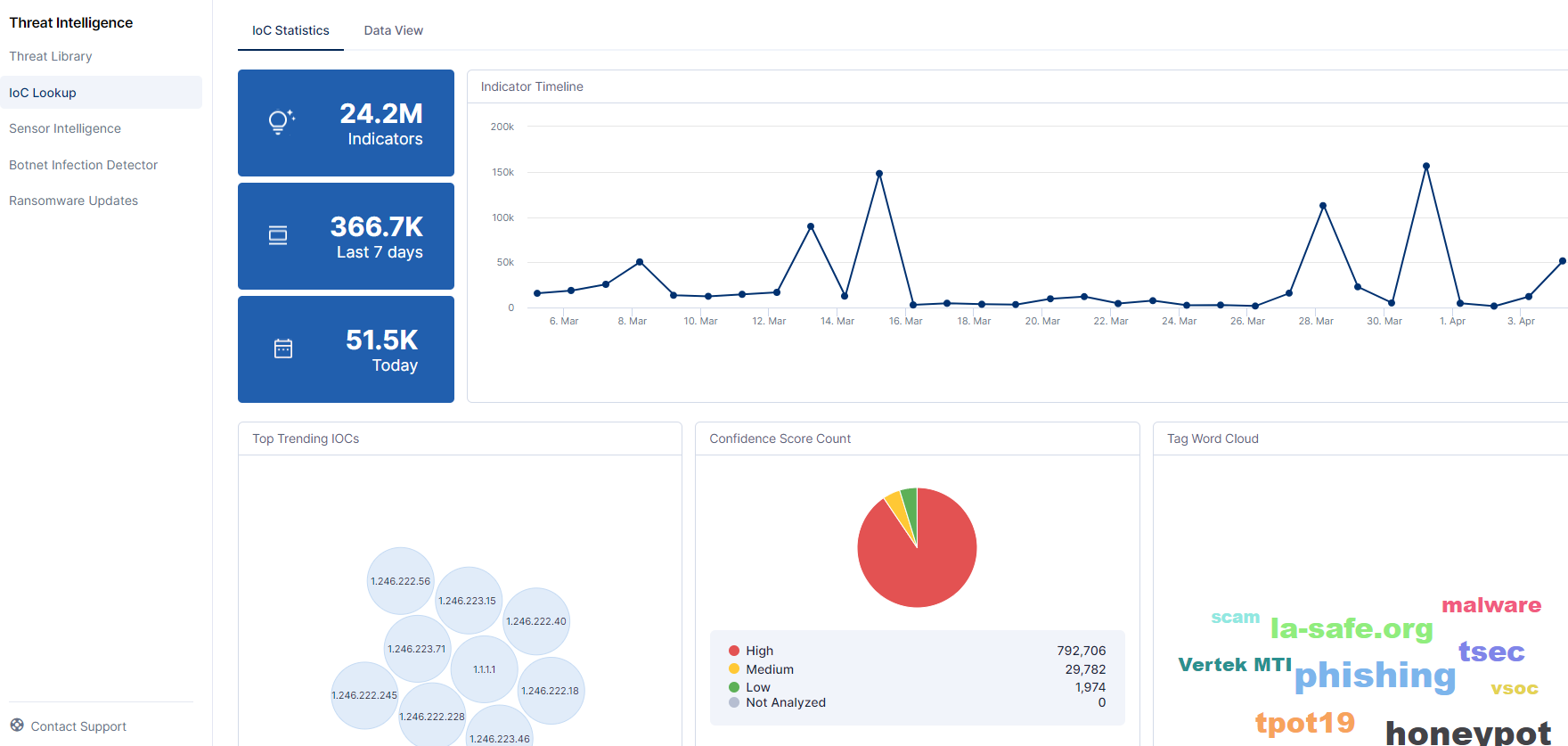The height and width of the screenshot is (746, 1568).
Task: Click the Medium count value 29,782
Action: click(x=1085, y=669)
